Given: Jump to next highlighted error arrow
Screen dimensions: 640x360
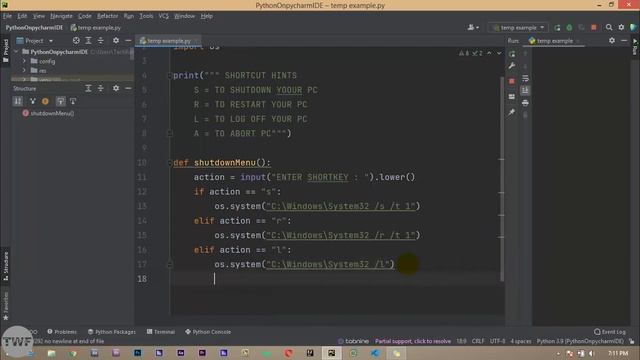Looking at the screenshot, I should click(x=499, y=53).
